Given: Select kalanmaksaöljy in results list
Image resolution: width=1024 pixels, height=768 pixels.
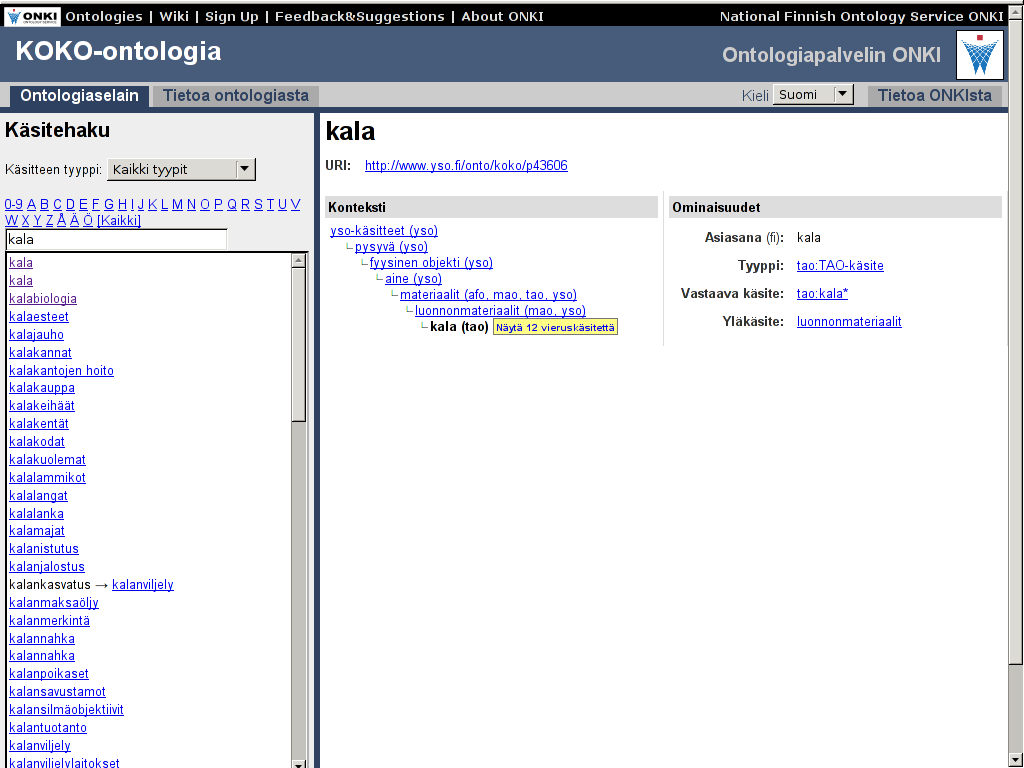Looking at the screenshot, I should [x=54, y=602].
